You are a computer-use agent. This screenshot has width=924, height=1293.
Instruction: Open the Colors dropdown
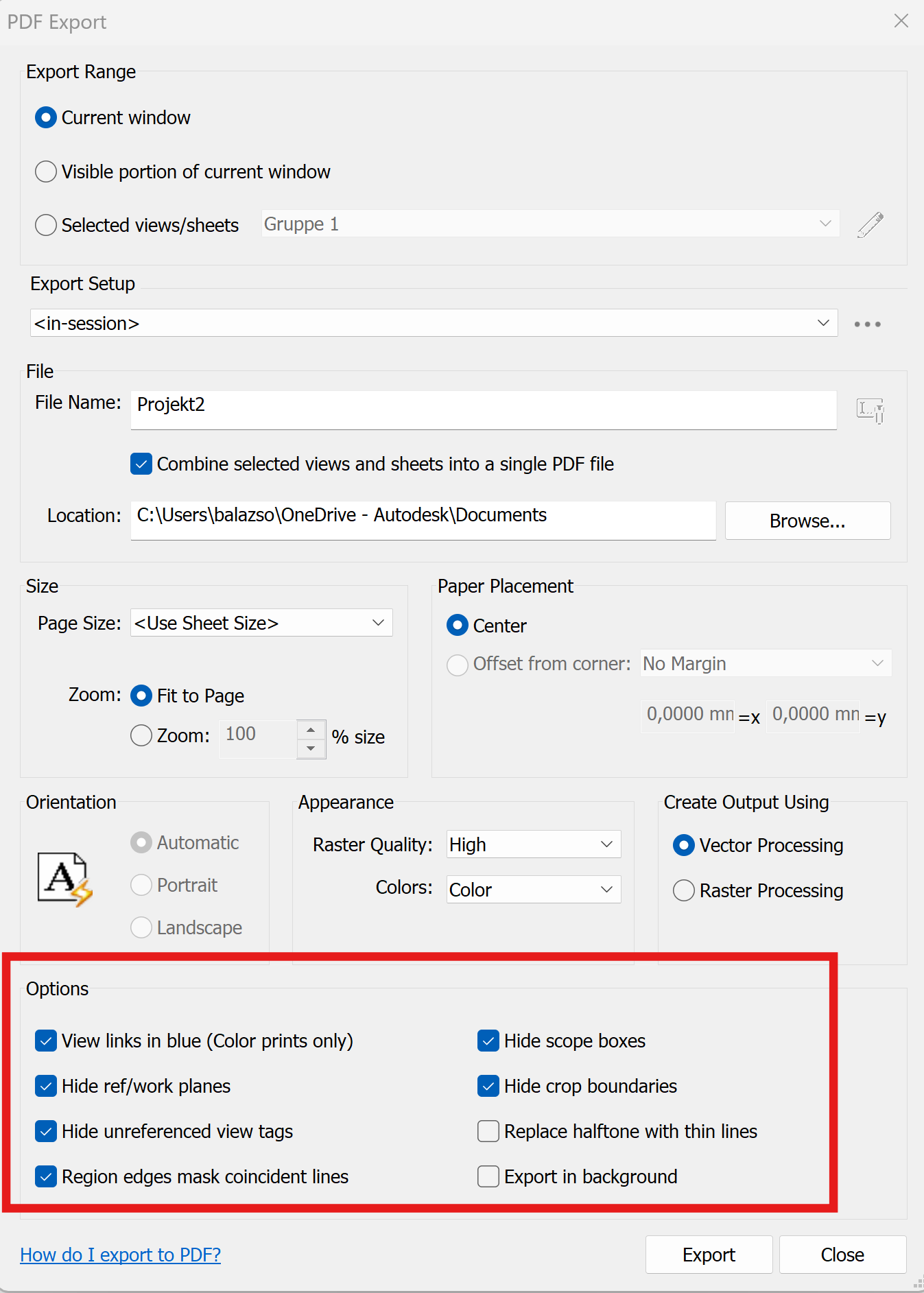pos(534,890)
